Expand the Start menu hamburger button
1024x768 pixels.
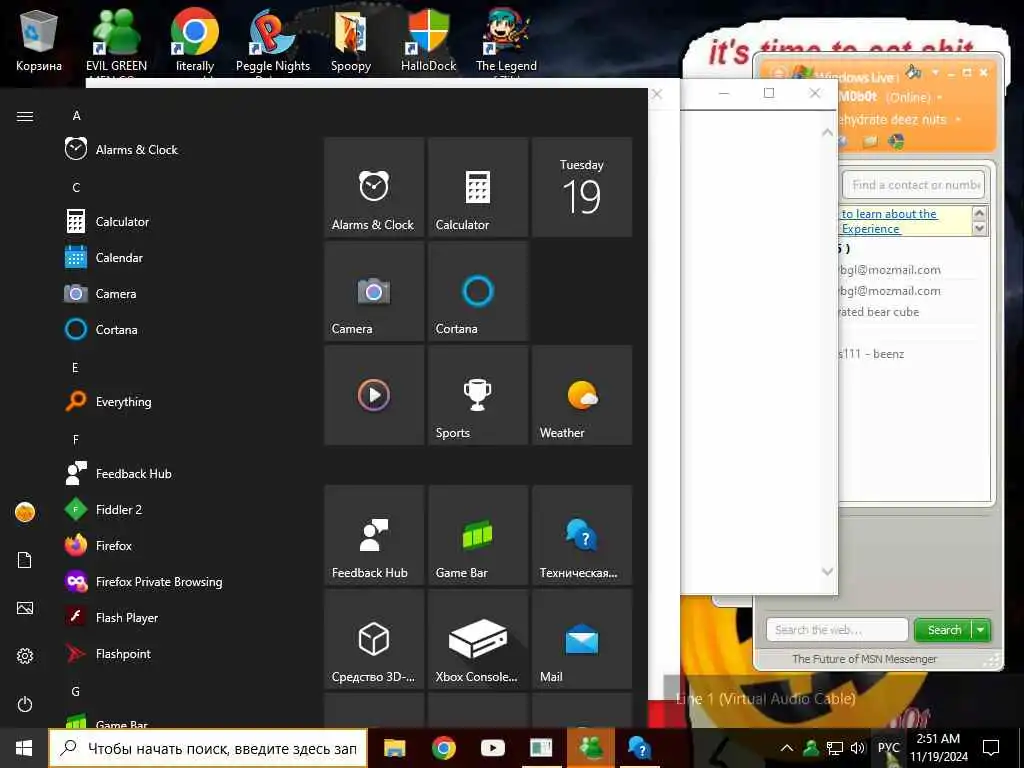(25, 116)
